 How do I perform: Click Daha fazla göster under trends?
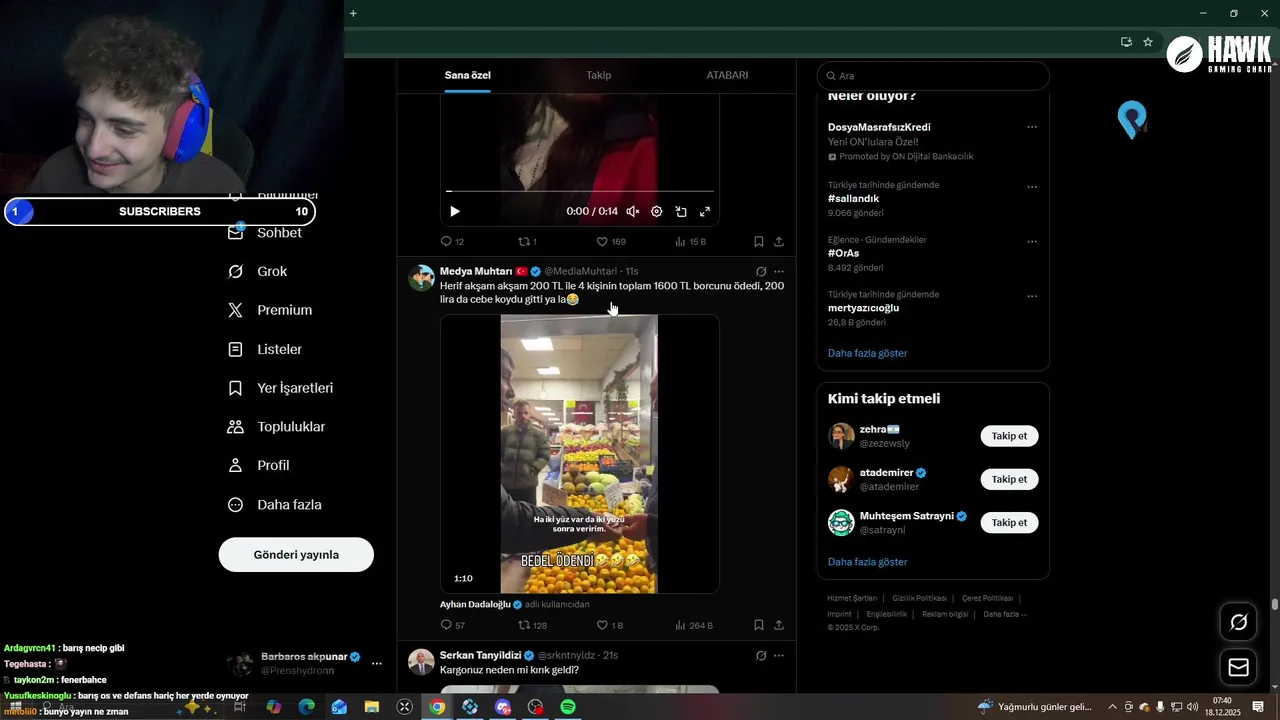(867, 353)
